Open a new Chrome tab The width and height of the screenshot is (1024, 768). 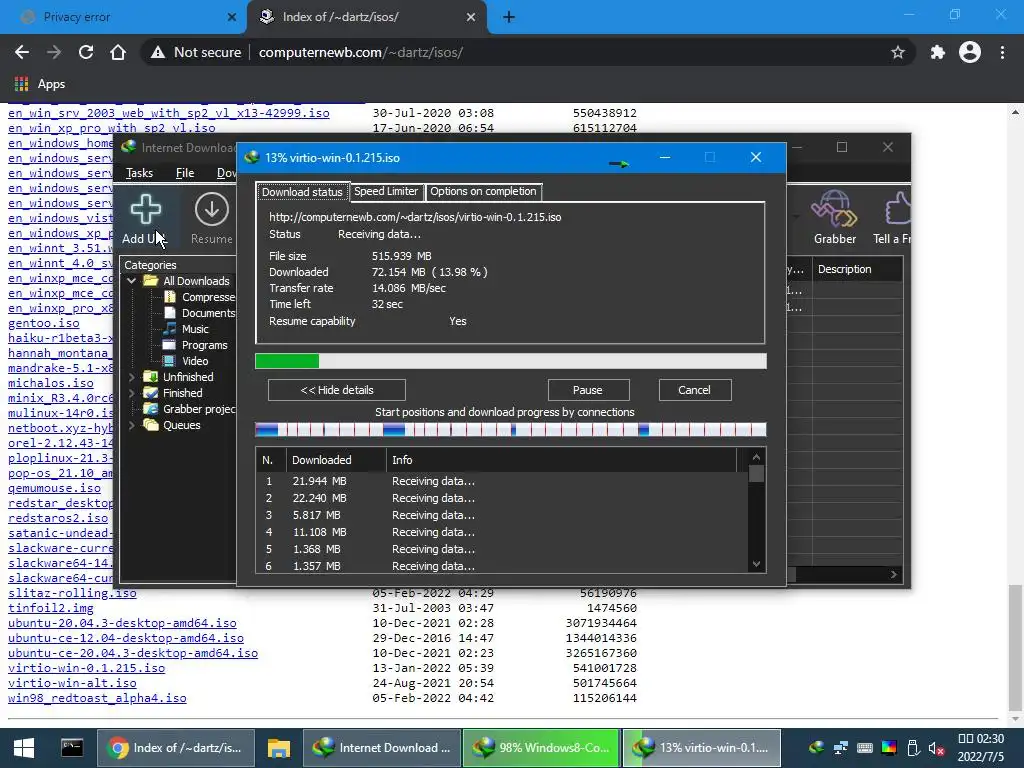[x=509, y=17]
